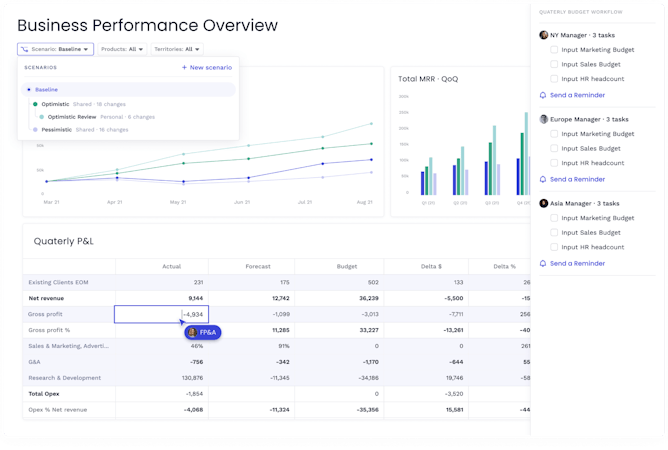Click the Quaterly P&L section title
The height and width of the screenshot is (450, 668).
pyautogui.click(x=63, y=241)
